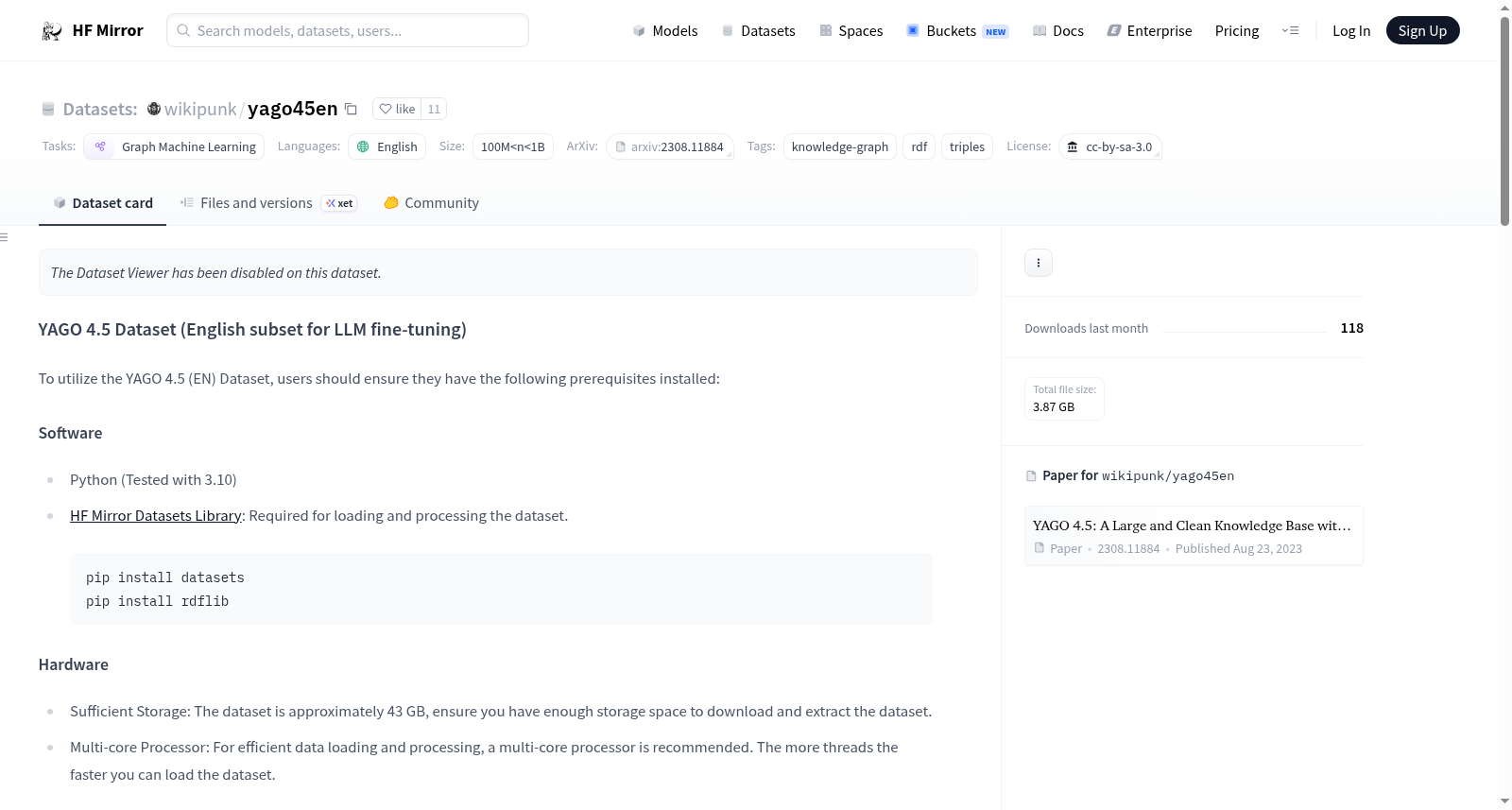Open the Docs page

point(1057,31)
